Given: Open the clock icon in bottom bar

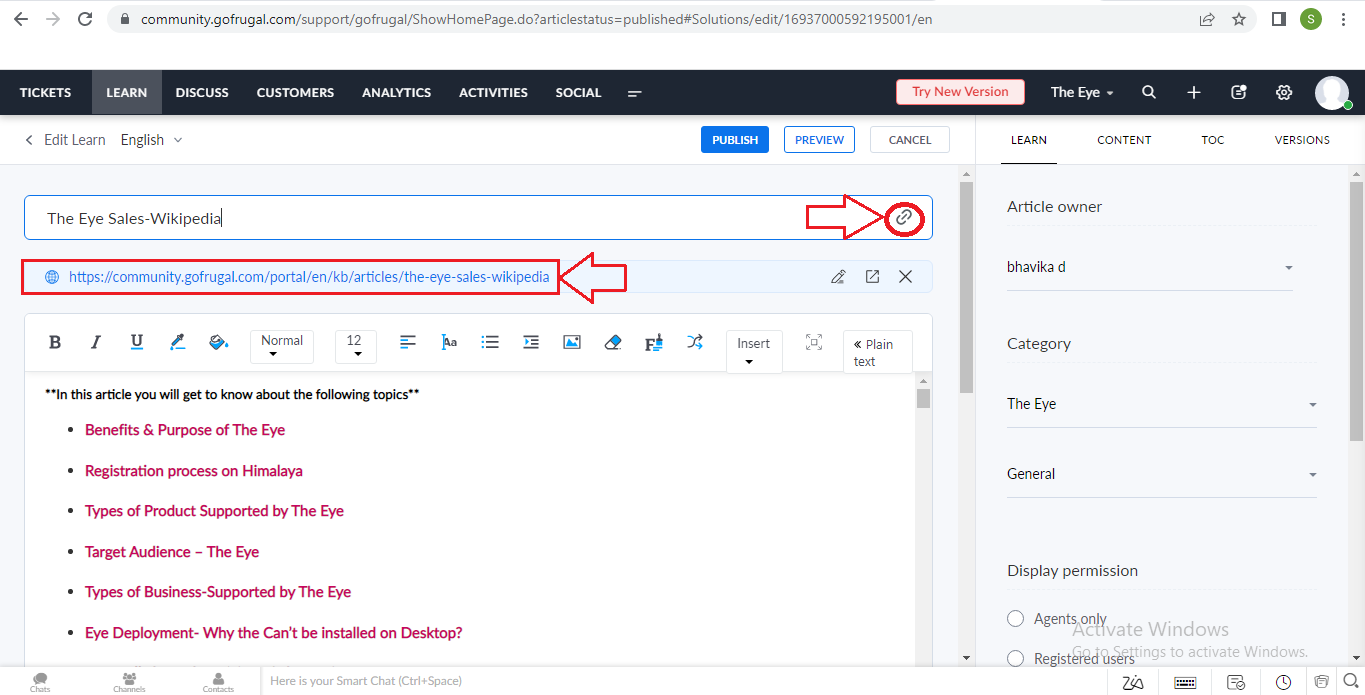Looking at the screenshot, I should [x=1283, y=682].
